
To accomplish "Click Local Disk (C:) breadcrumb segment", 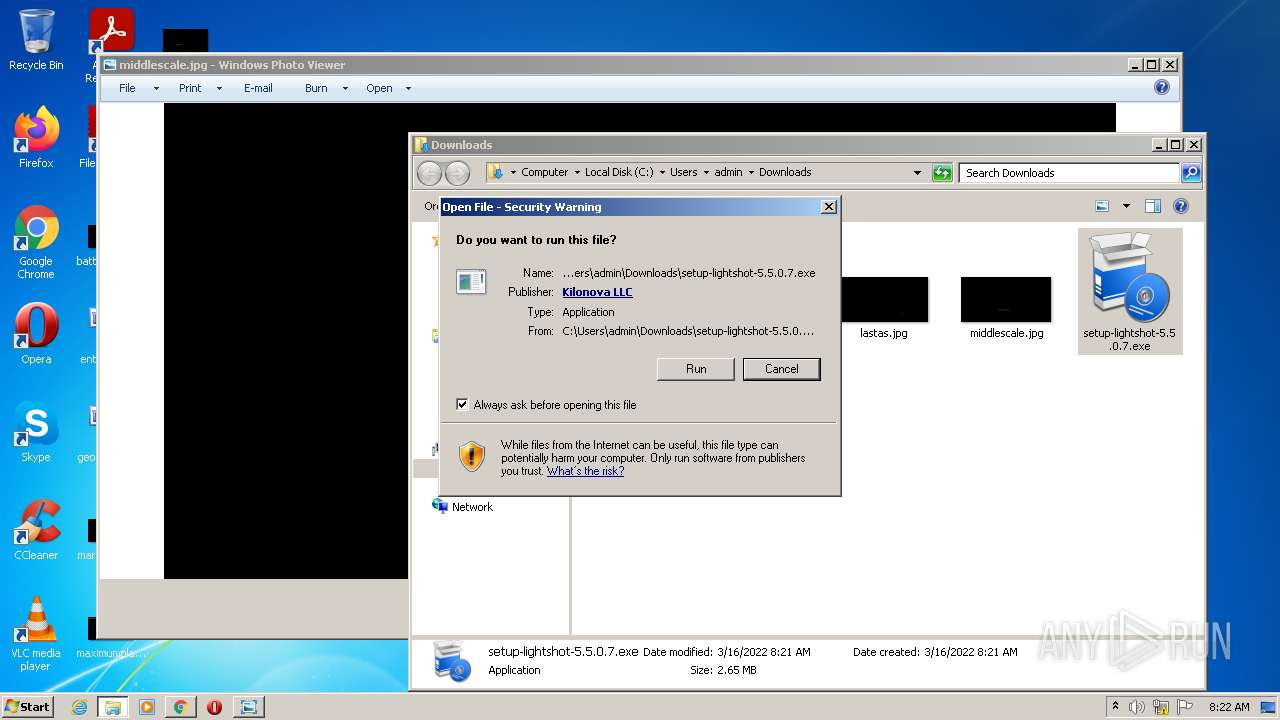I will [619, 172].
